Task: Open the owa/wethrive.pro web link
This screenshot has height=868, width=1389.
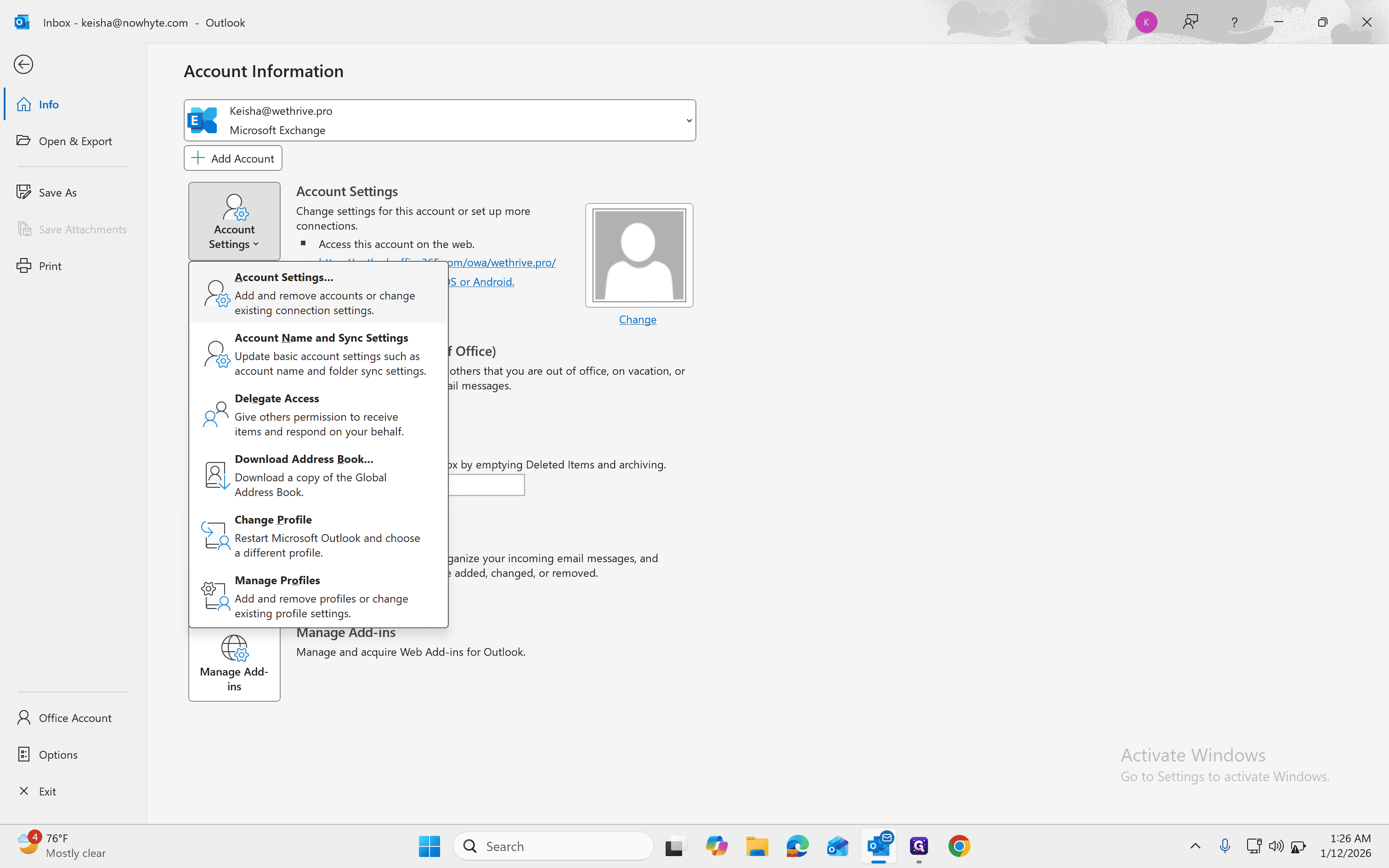Action: 502,262
